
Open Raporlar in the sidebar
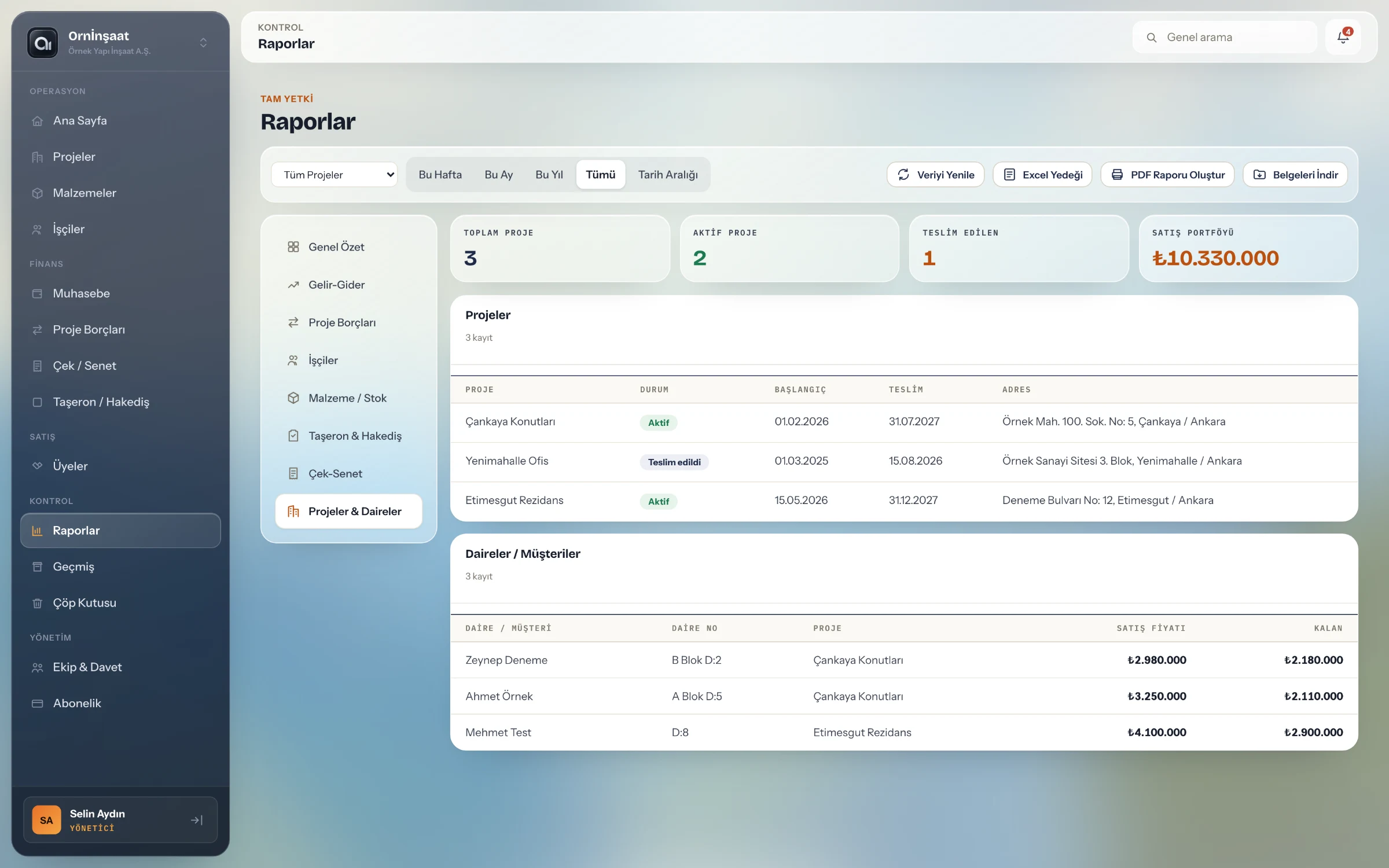[120, 531]
